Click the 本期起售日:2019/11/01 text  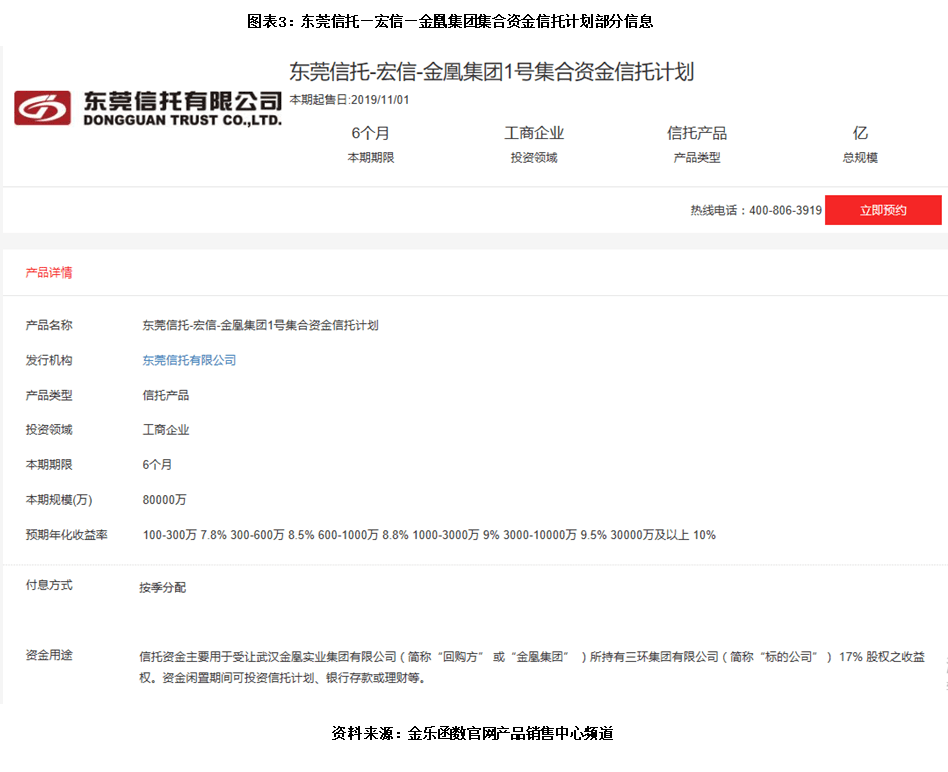coord(349,100)
